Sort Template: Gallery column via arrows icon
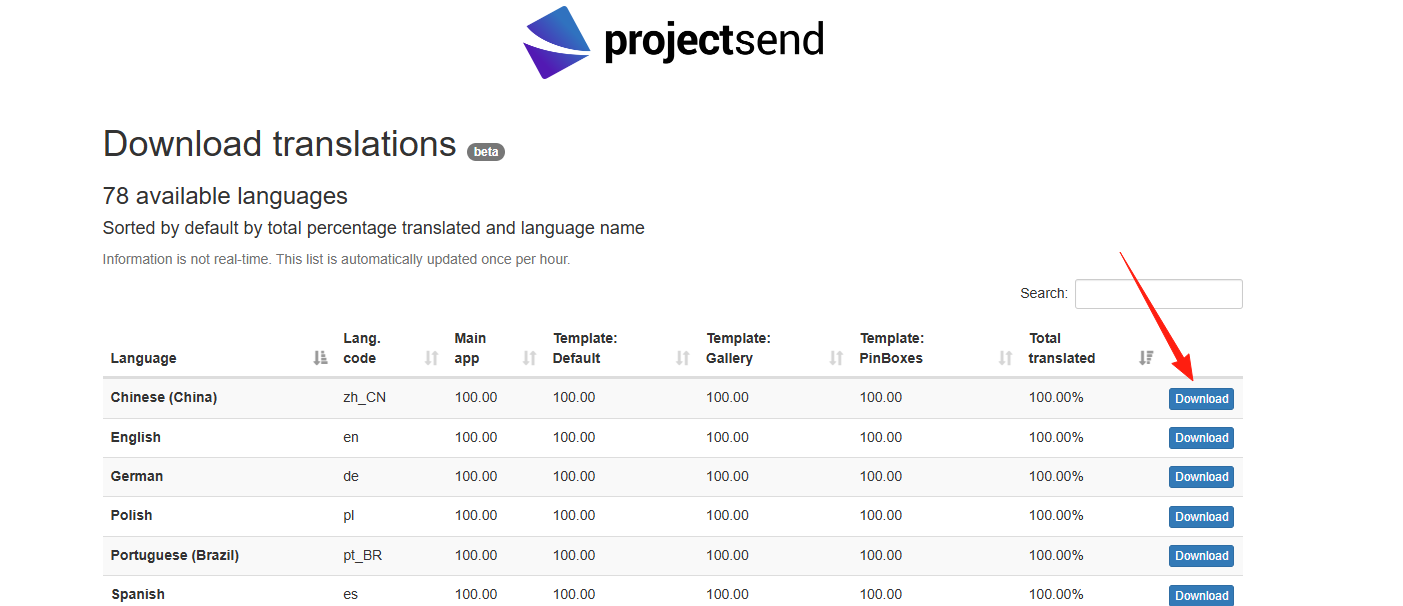1403x606 pixels. pos(836,358)
